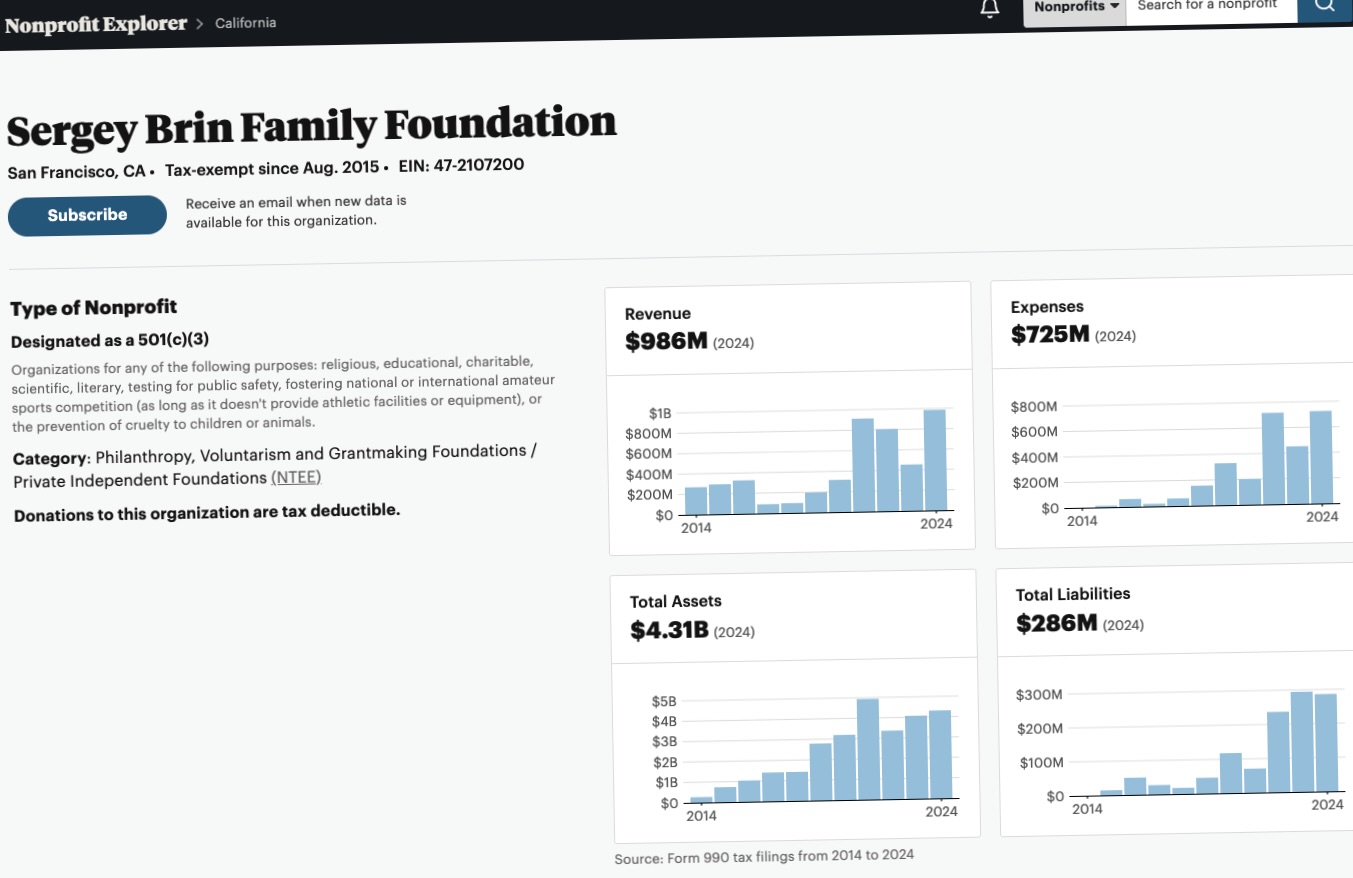Open the Nonprofits search type dropdown
Screen dimensions: 1353x878
click(x=1075, y=7)
